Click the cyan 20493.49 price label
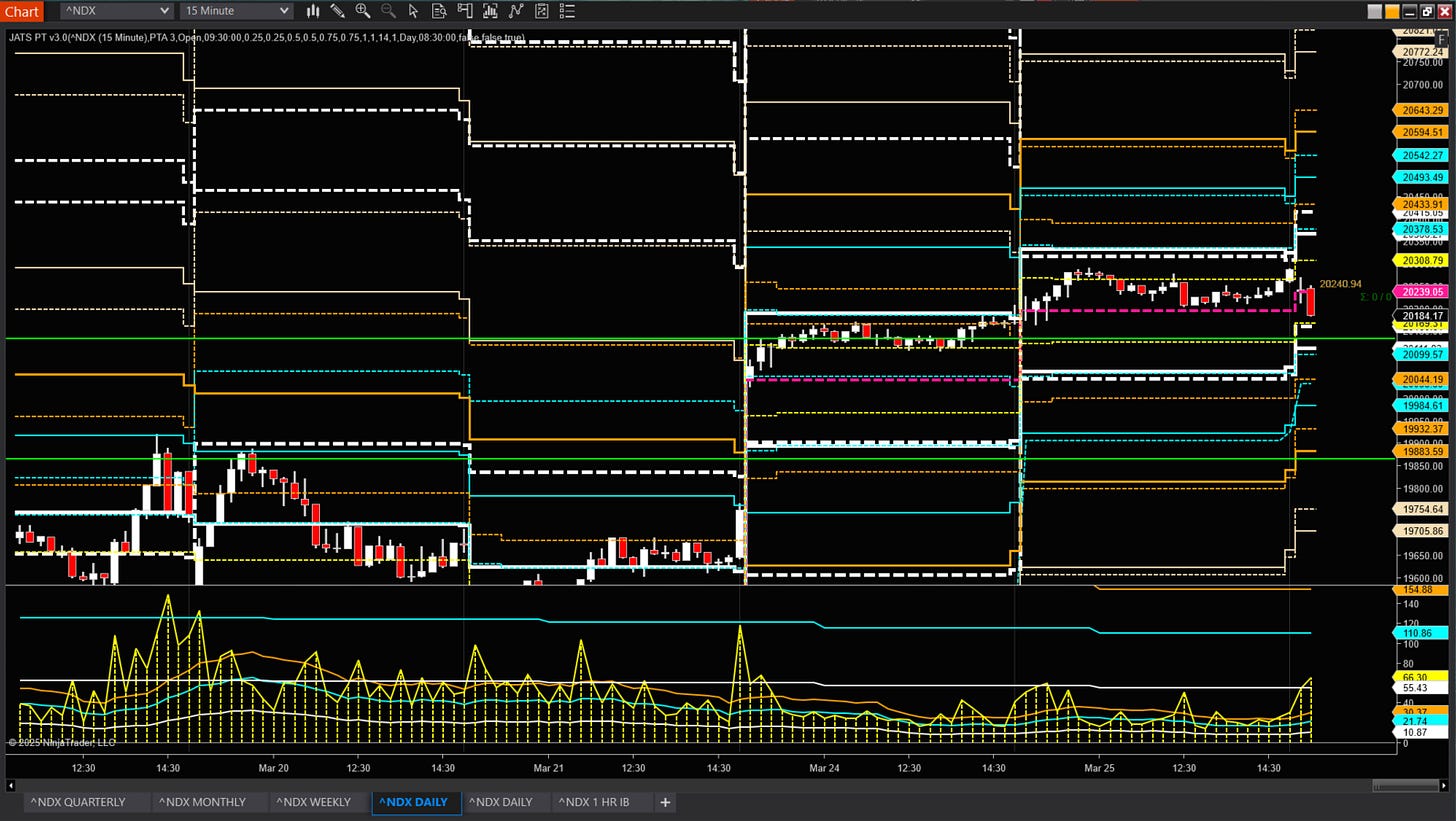1456x821 pixels. pyautogui.click(x=1421, y=177)
